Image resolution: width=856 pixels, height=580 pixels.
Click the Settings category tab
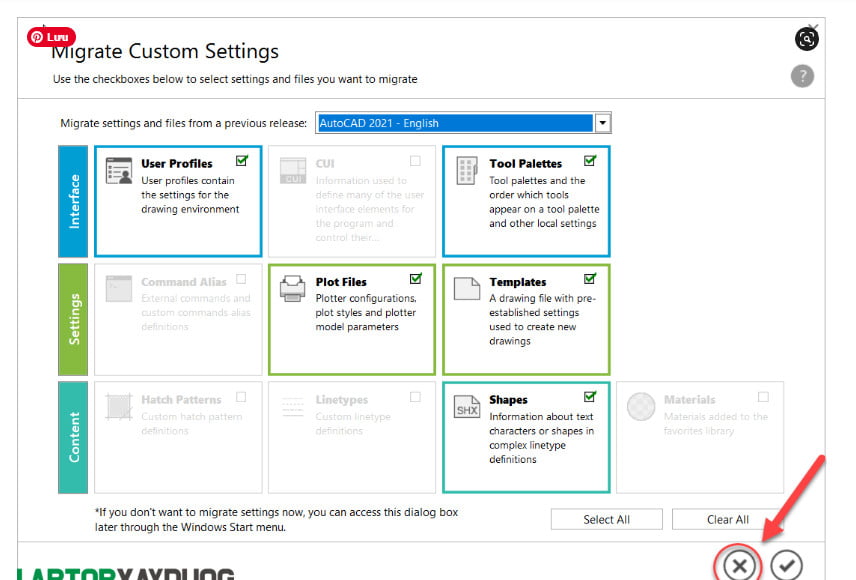coord(73,319)
